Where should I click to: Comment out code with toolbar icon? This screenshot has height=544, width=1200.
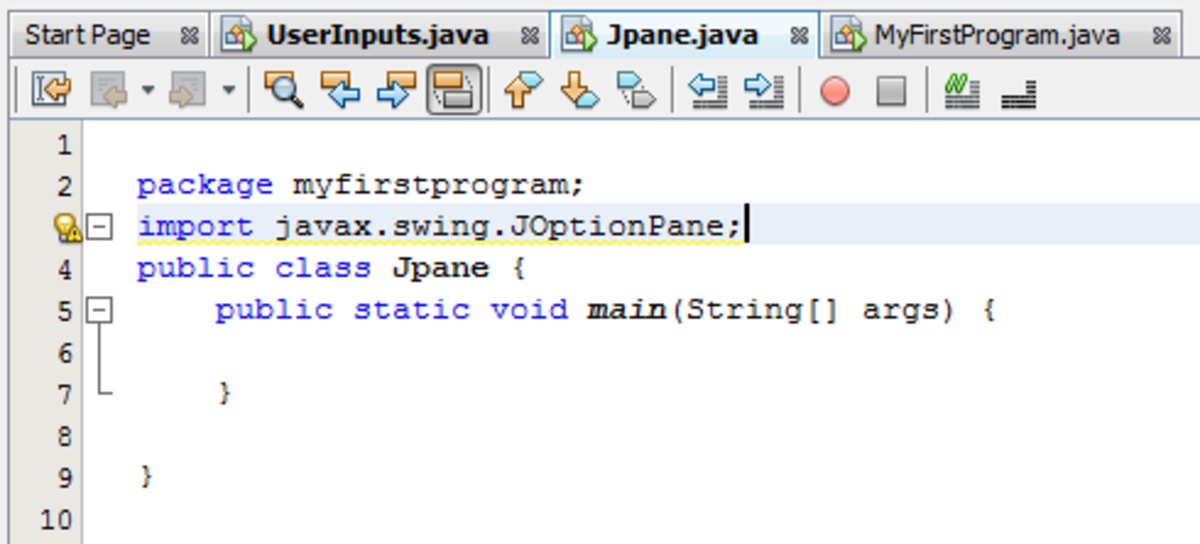(x=962, y=91)
